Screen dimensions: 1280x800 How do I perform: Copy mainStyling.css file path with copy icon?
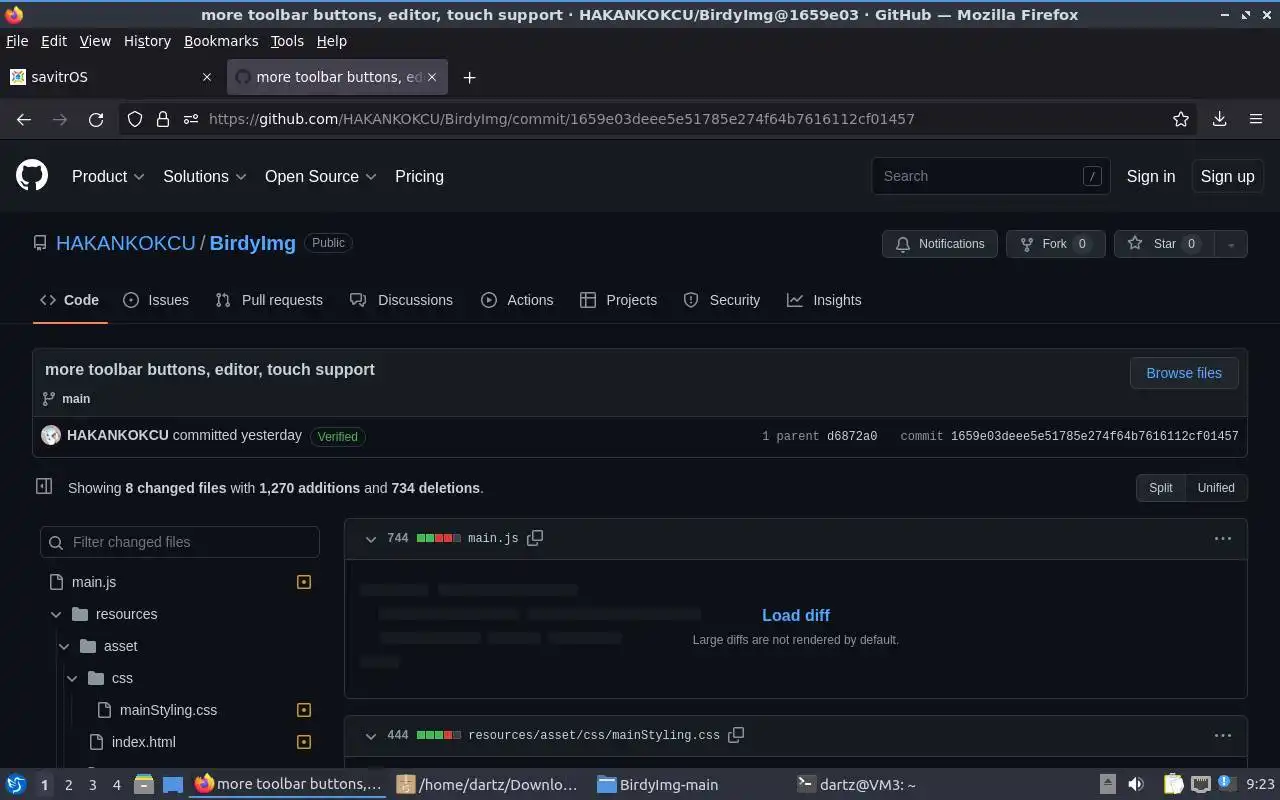pyautogui.click(x=736, y=735)
